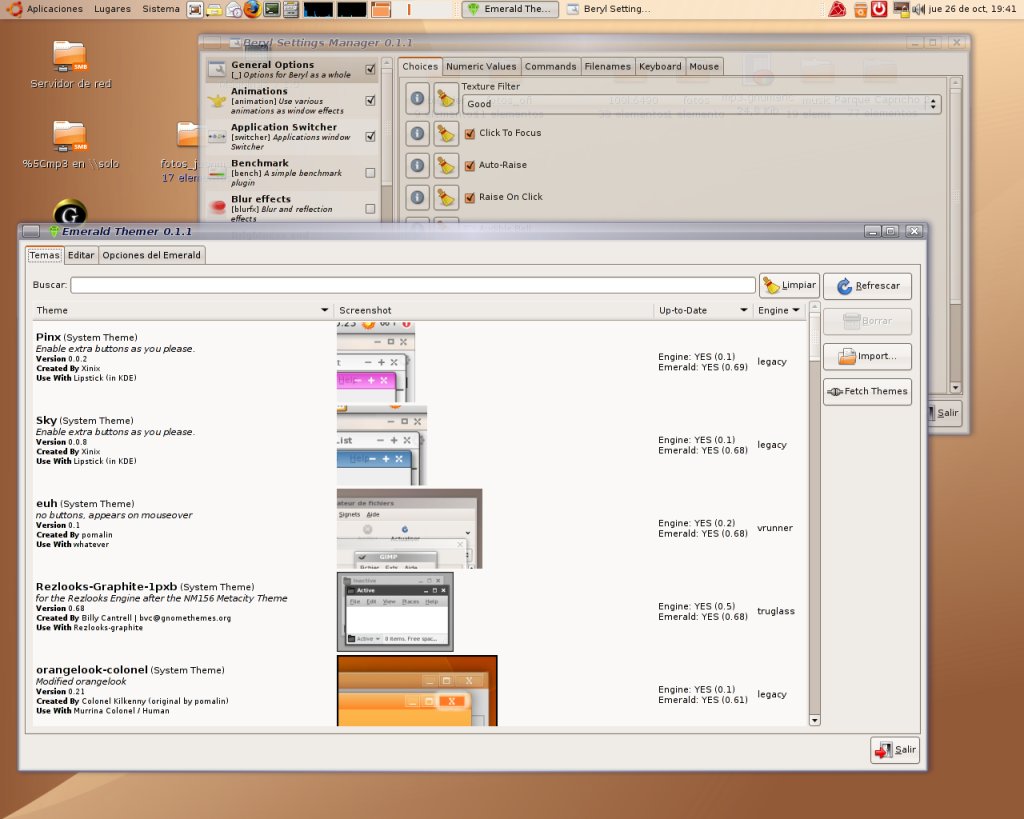Click the lock screen icon in the panel

point(901,9)
